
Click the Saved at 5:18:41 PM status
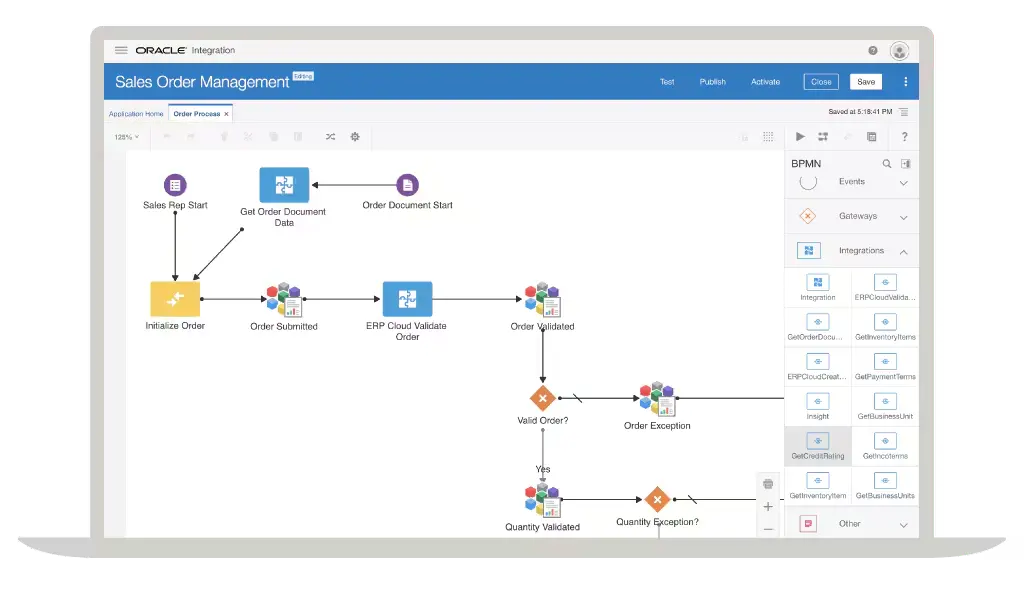(x=860, y=112)
